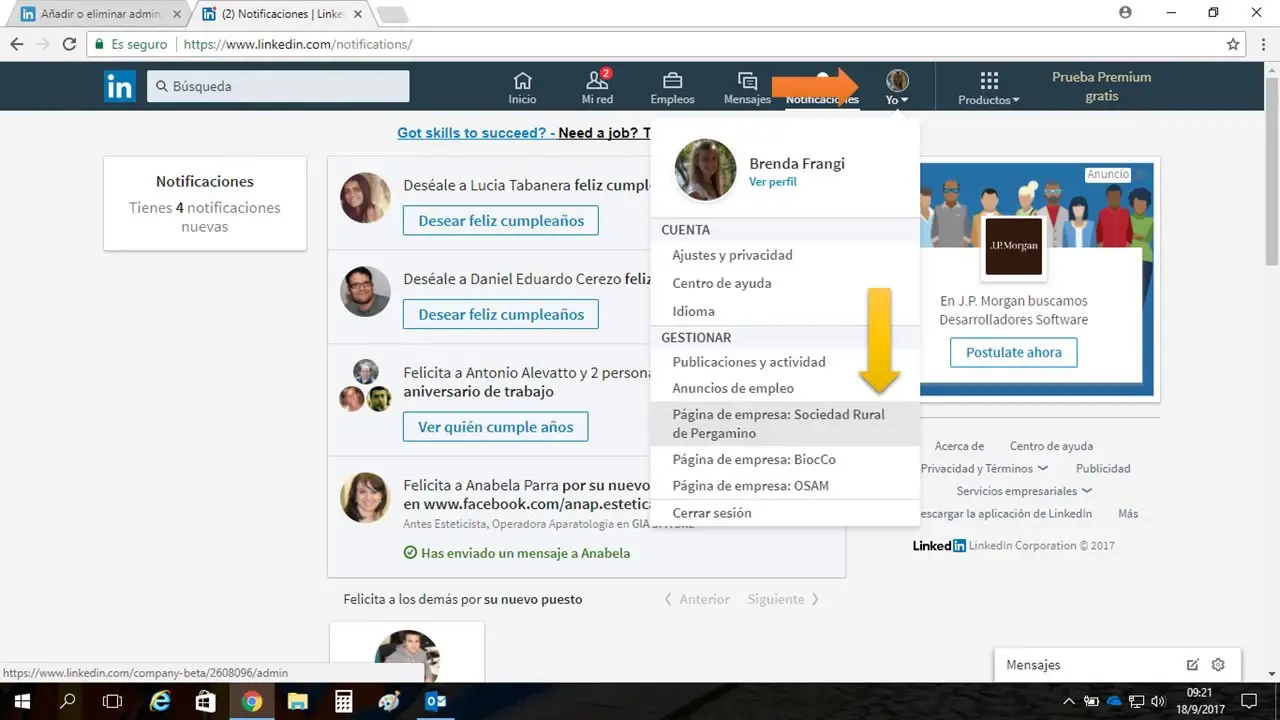This screenshot has width=1280, height=720.
Task: Click the Chrome user profile icon
Action: click(1126, 13)
